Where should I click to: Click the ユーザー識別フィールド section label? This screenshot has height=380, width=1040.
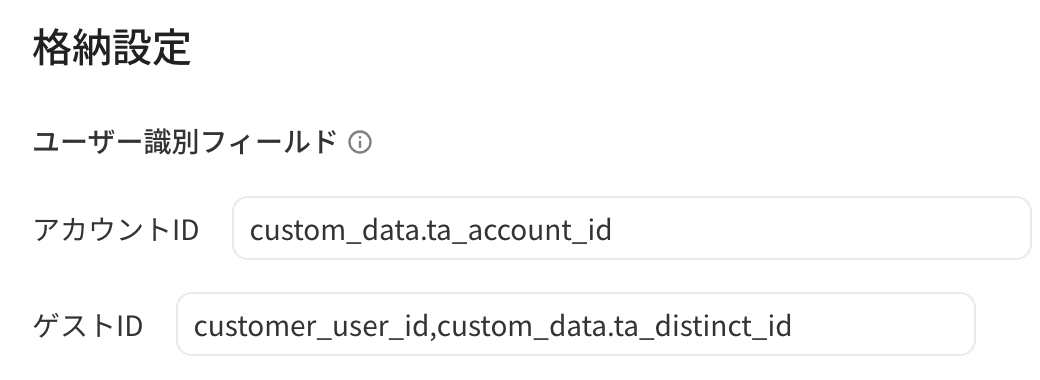185,142
